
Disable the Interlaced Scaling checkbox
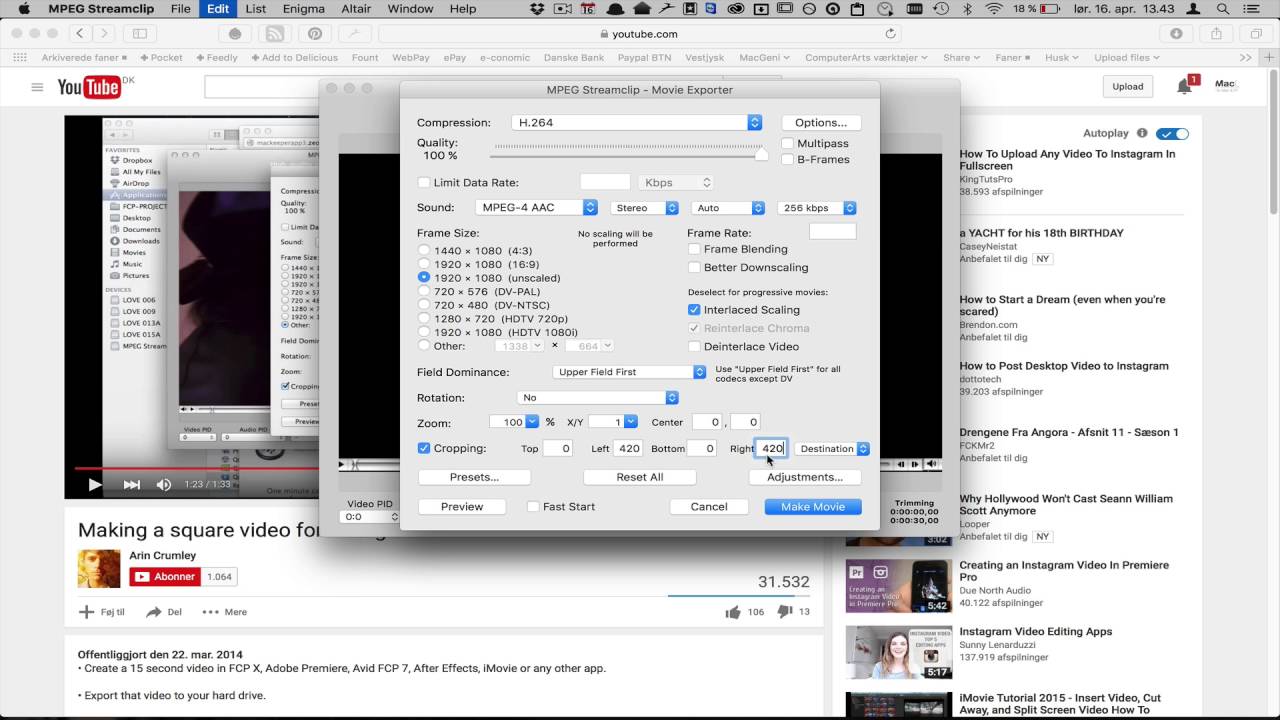click(x=694, y=310)
